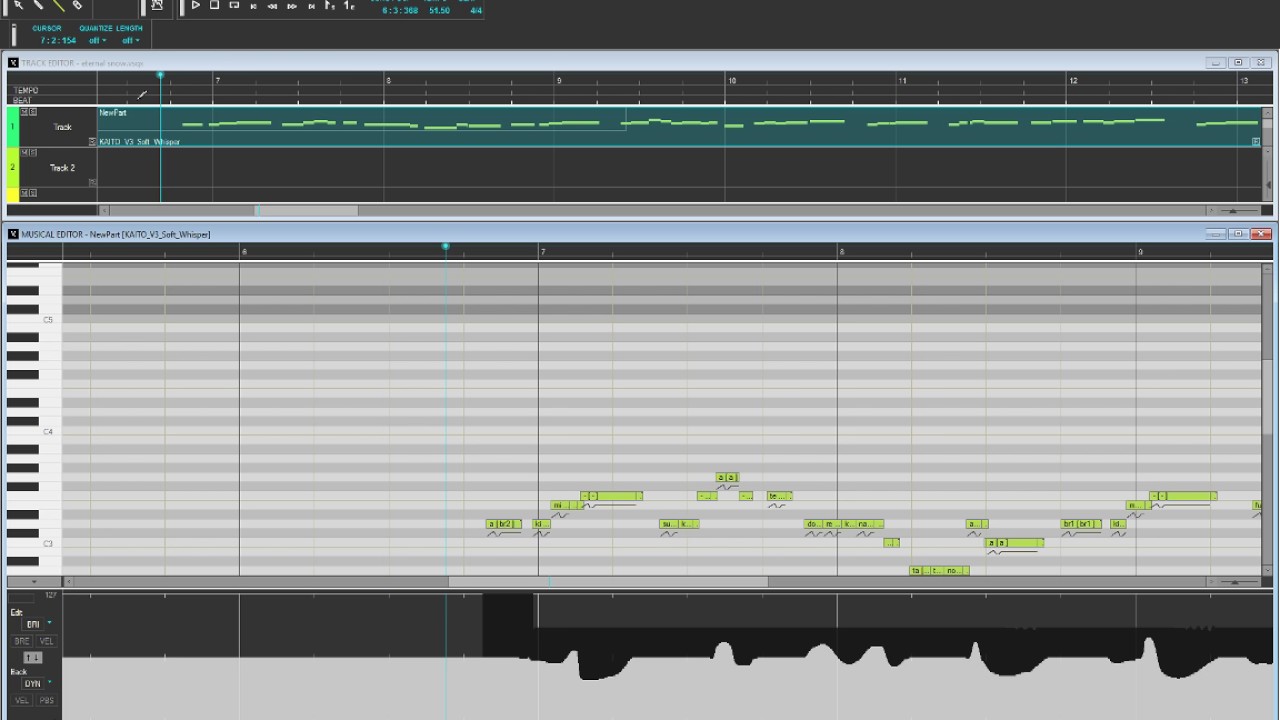Solo Track 2 with S button
Screen dimensions: 1280x720
click(x=32, y=152)
